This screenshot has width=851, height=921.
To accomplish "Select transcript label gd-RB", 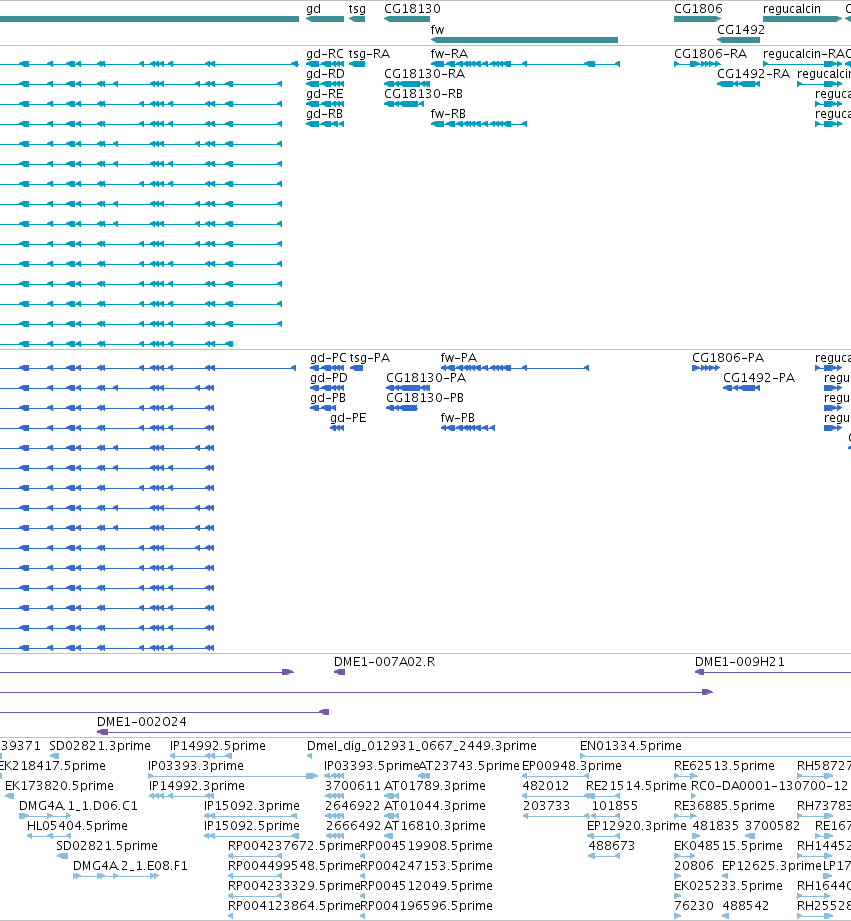I will point(325,114).
